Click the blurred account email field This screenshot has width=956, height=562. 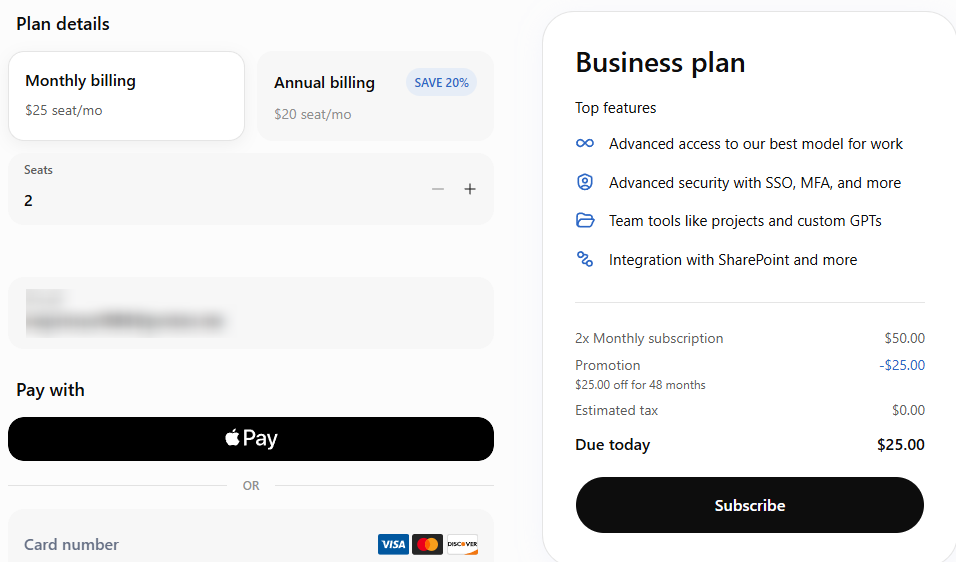251,313
